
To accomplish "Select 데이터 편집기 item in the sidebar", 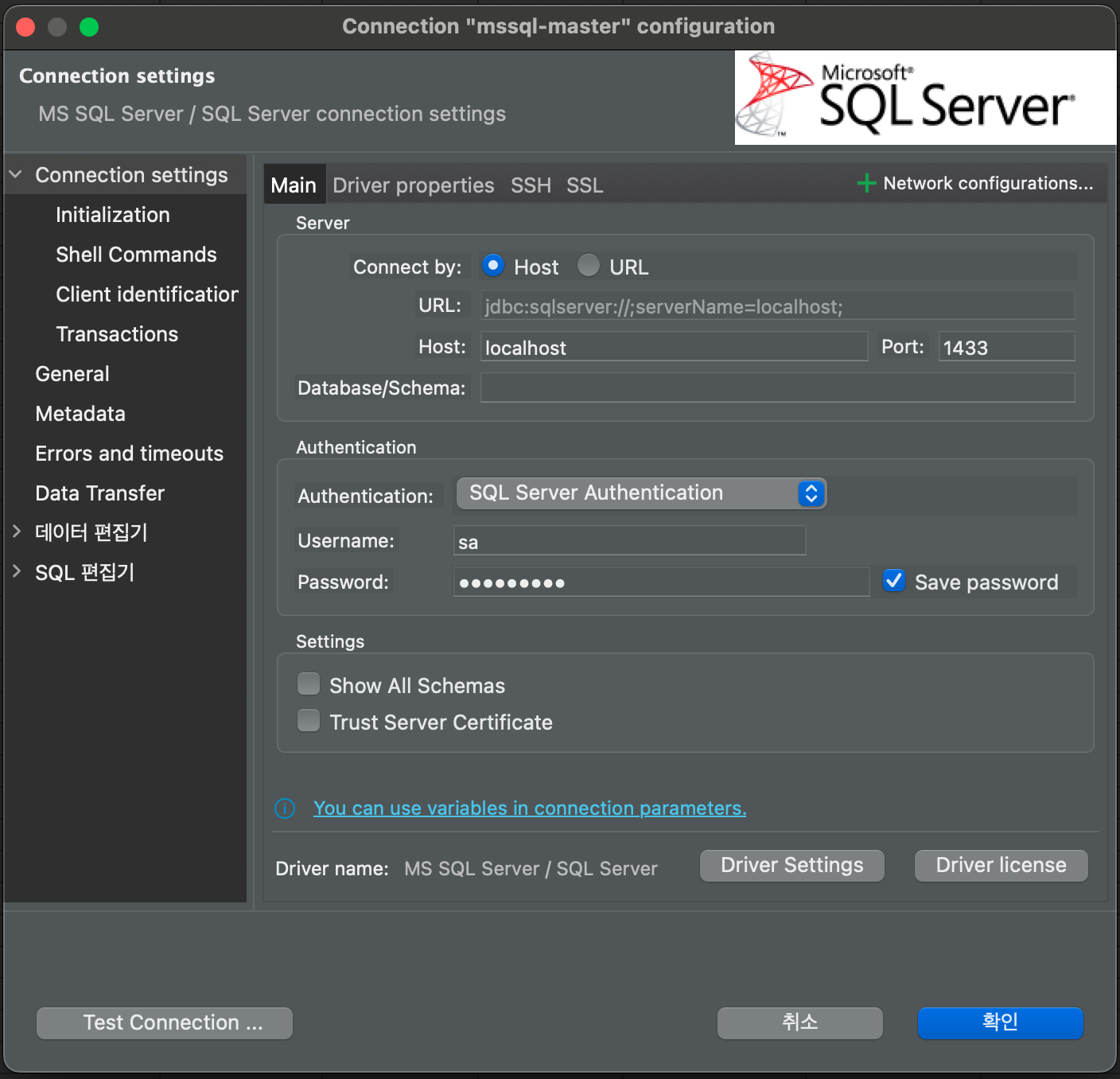I will point(91,532).
